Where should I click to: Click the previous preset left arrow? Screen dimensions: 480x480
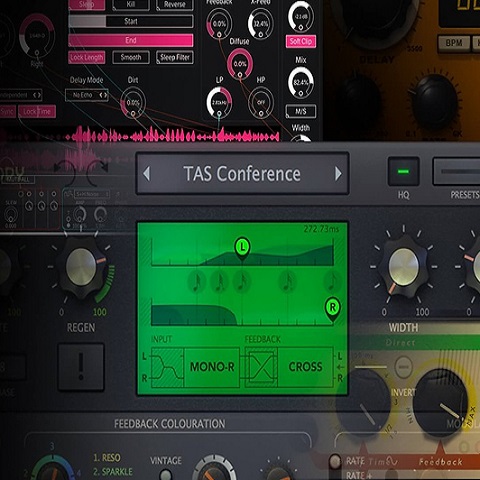click(x=147, y=174)
